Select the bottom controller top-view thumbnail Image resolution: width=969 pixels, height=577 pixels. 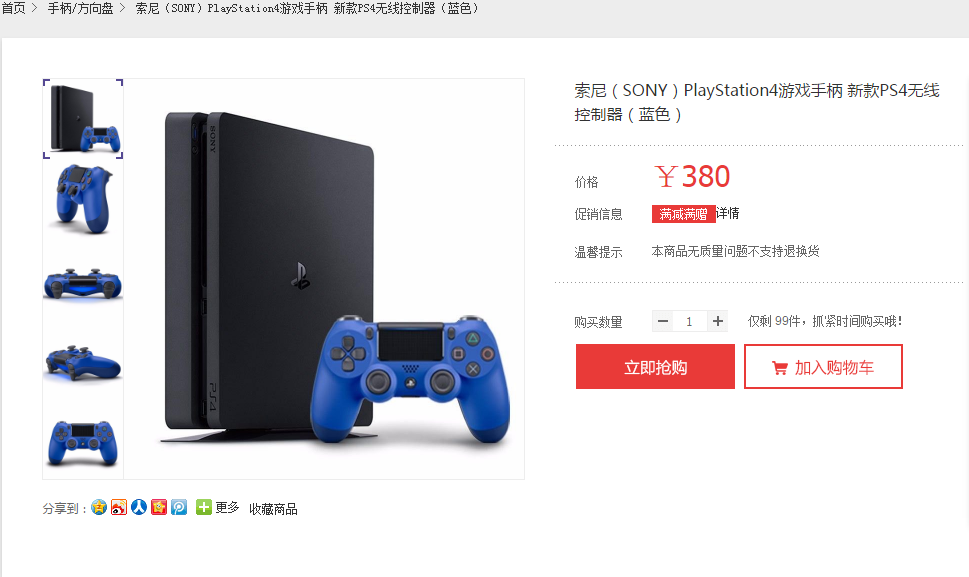(83, 442)
